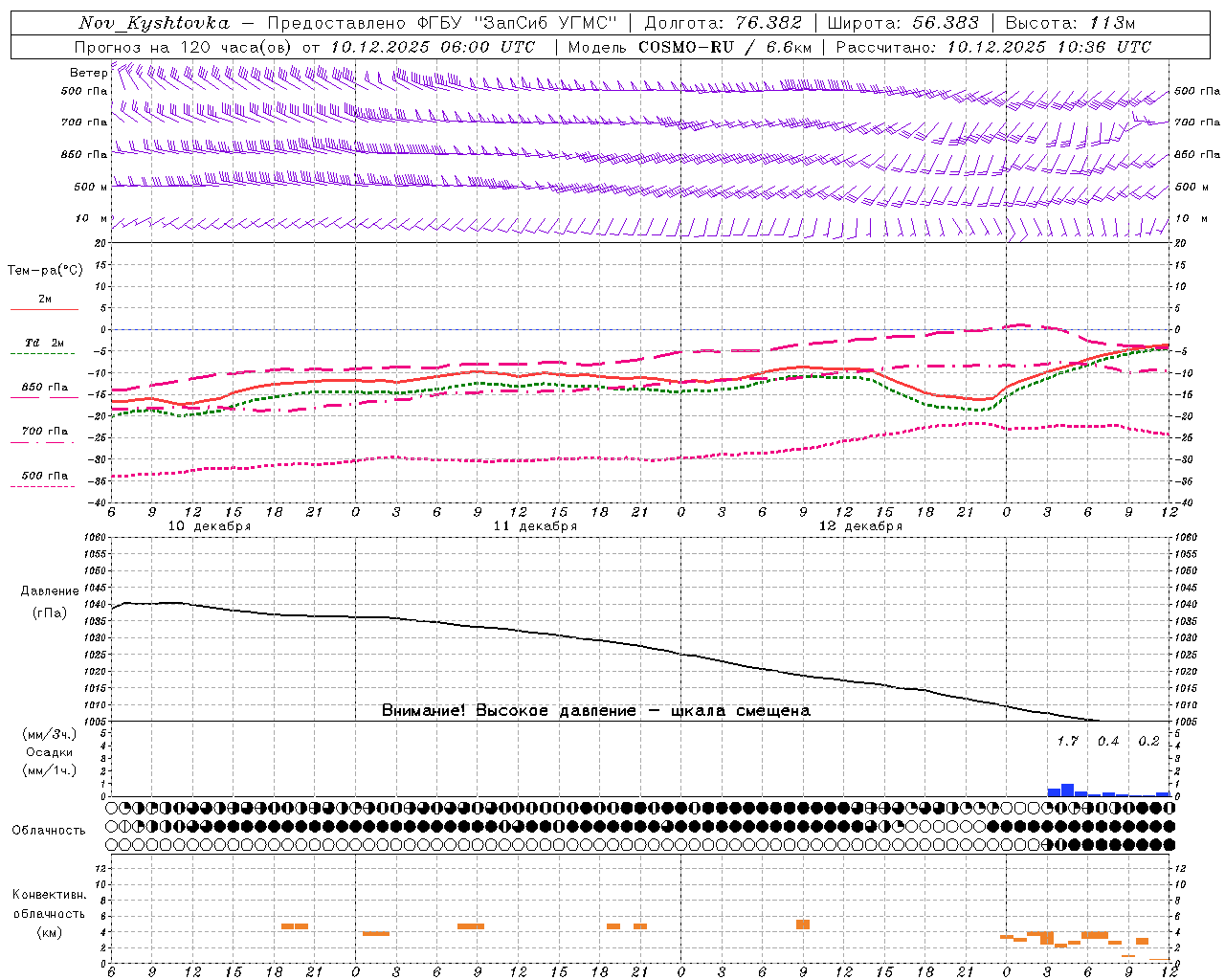Click the Долгота: 76.382 value

click(x=722, y=23)
